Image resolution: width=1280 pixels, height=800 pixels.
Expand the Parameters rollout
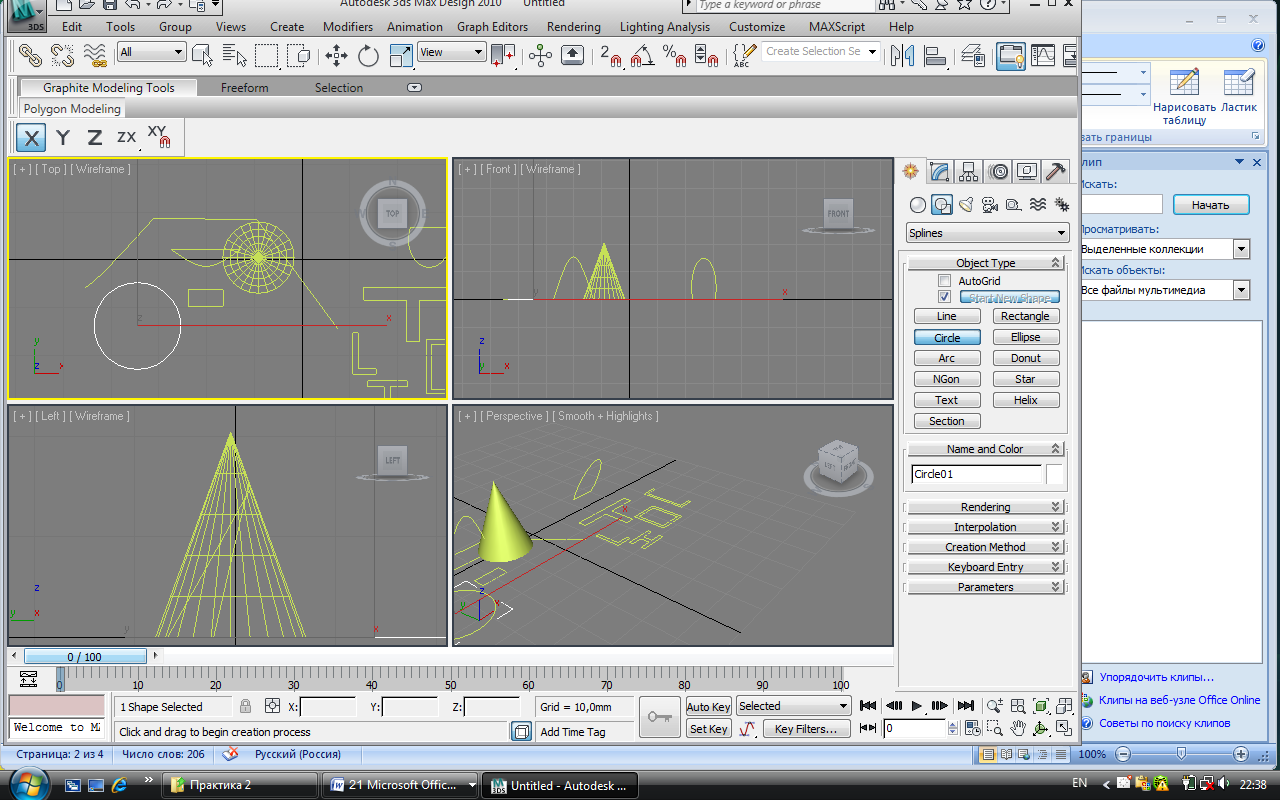click(985, 587)
